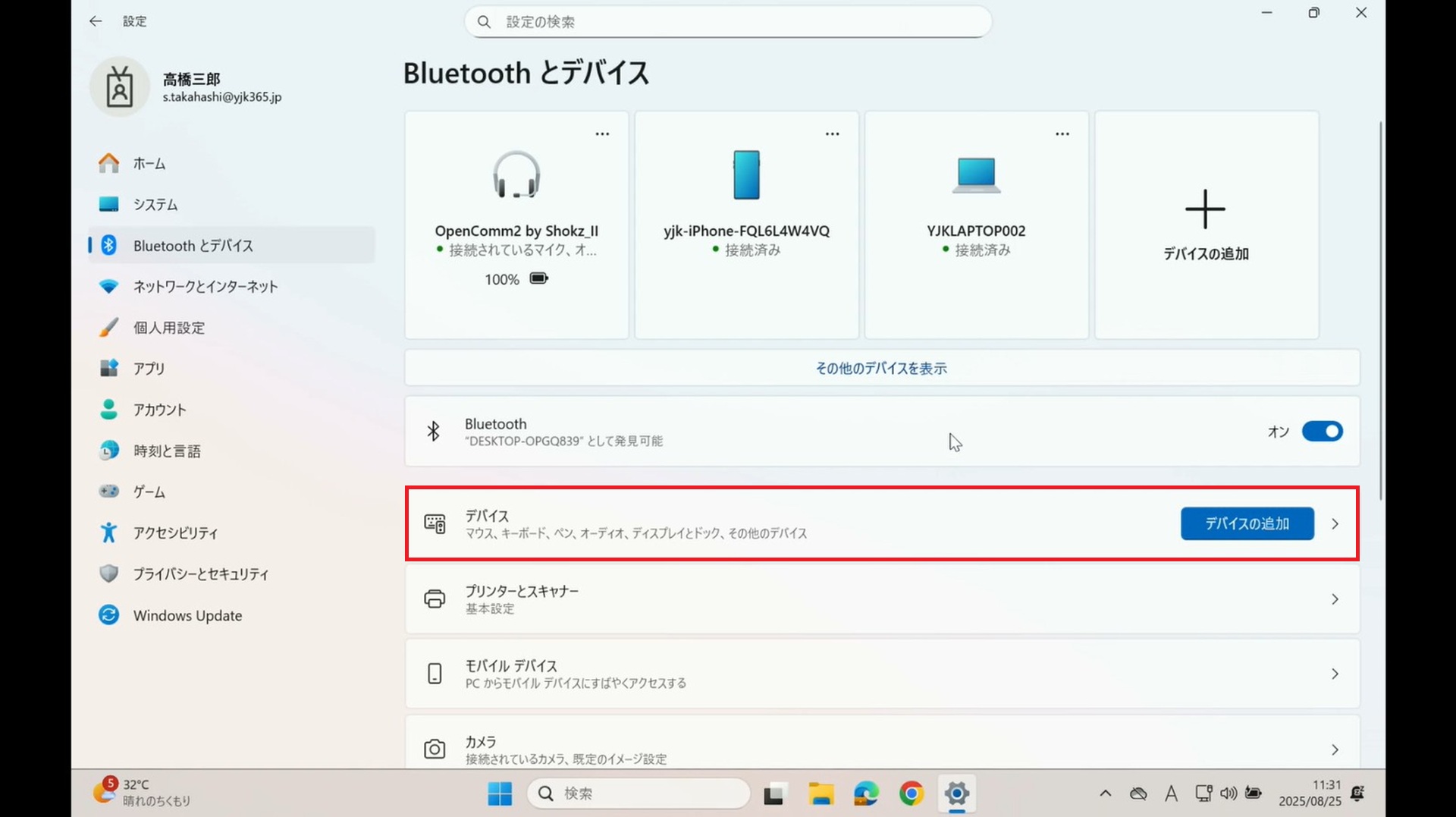Select ネットワークとインターネット in sidebar
This screenshot has width=1456, height=817.
[x=206, y=287]
